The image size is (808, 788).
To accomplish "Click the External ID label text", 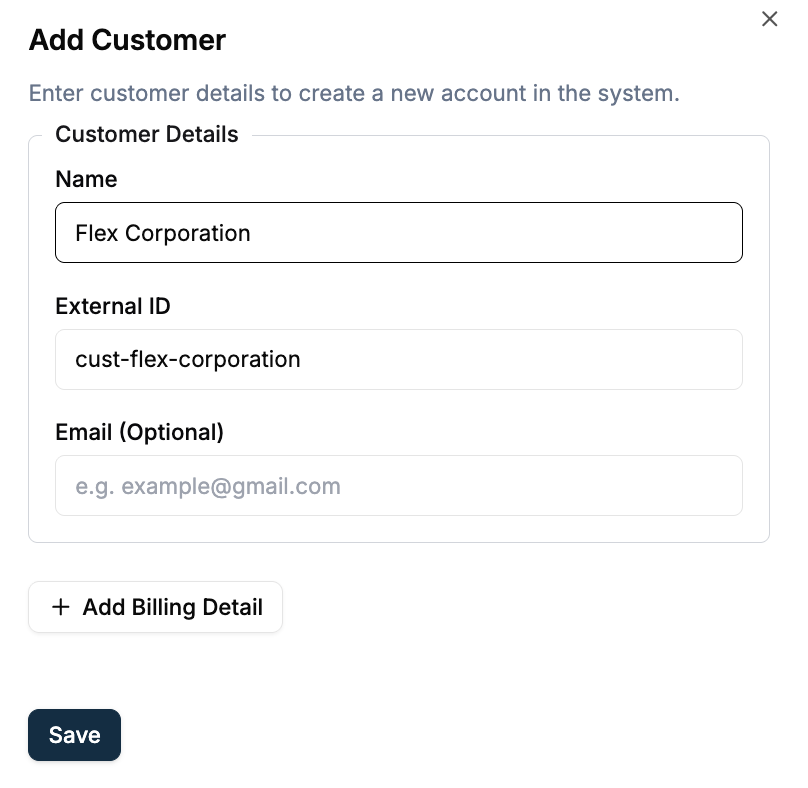I will [x=113, y=307].
